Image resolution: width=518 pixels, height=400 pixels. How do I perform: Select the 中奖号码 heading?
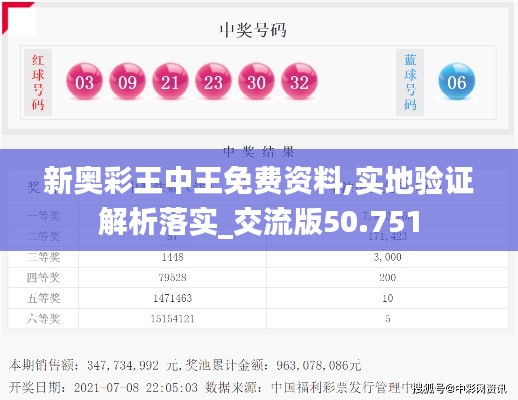(253, 30)
